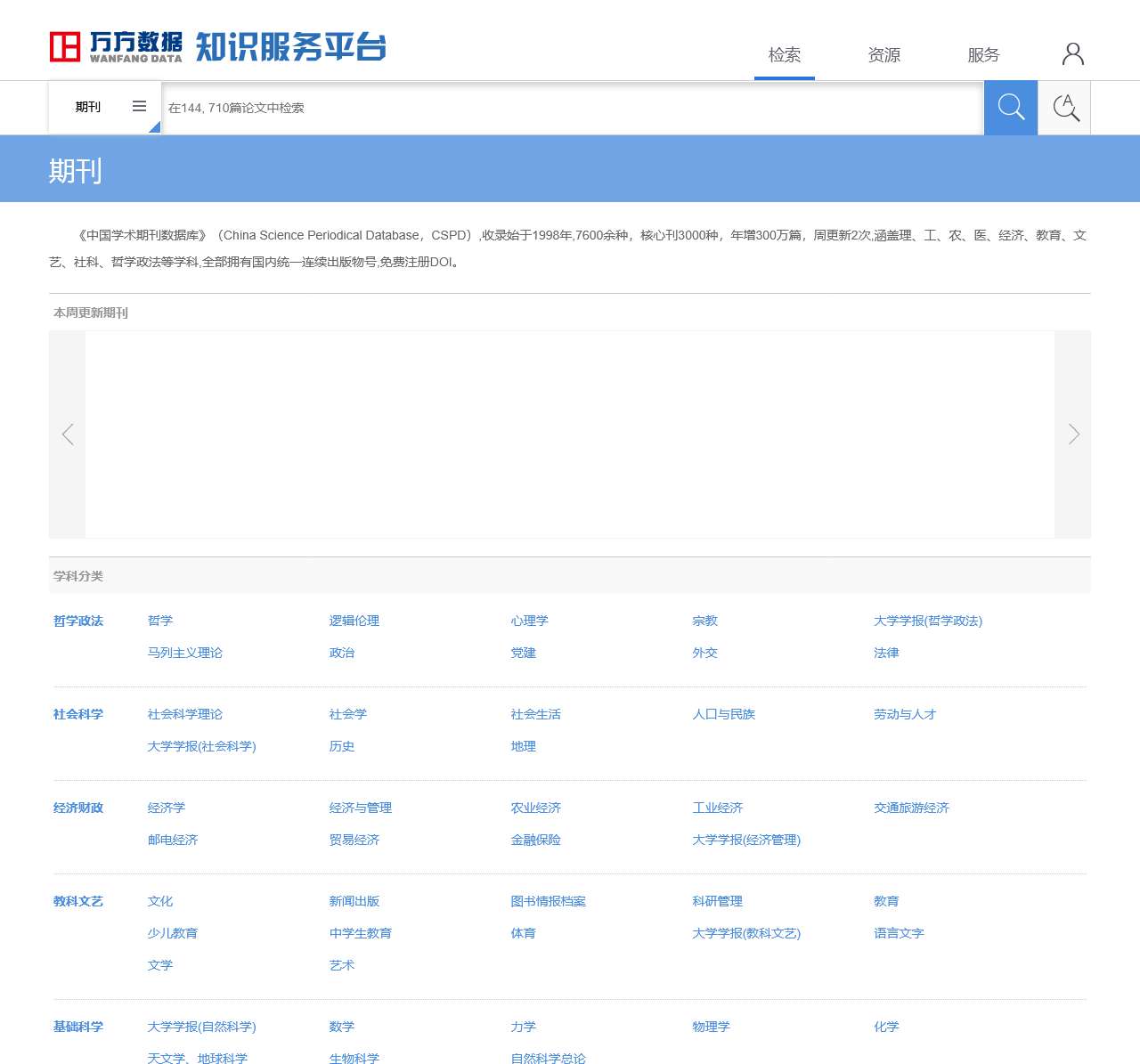Switch to the 检索 tab
The width and height of the screenshot is (1140, 1064).
point(785,55)
